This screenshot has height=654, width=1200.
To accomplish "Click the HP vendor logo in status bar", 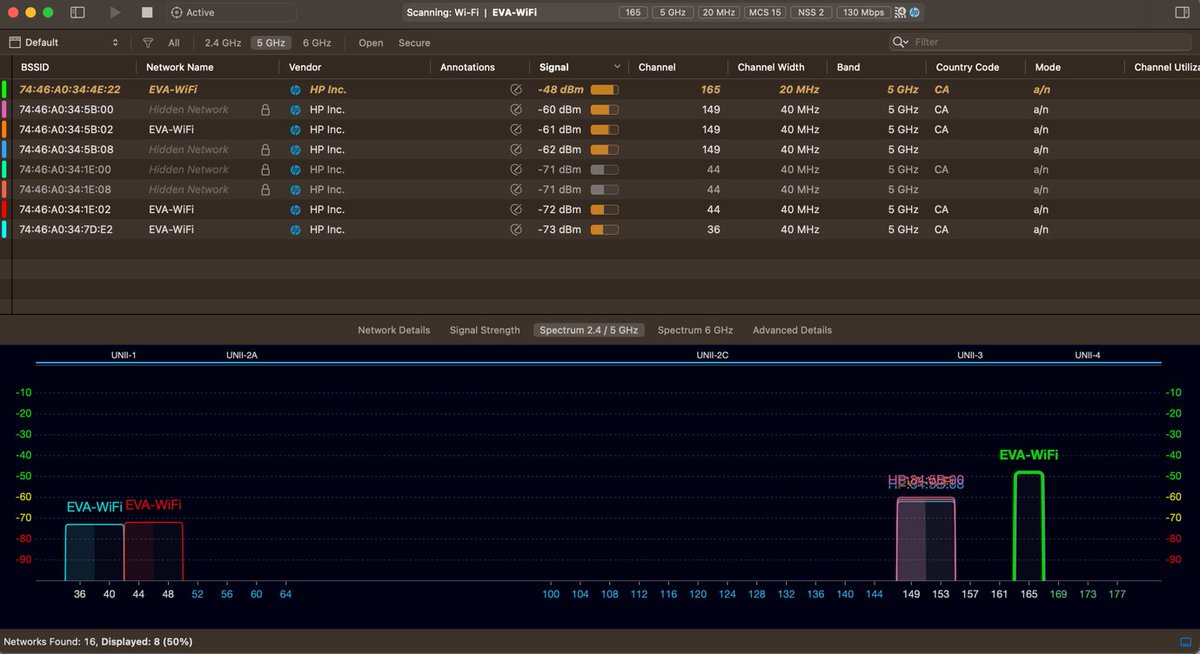I will tap(914, 13).
